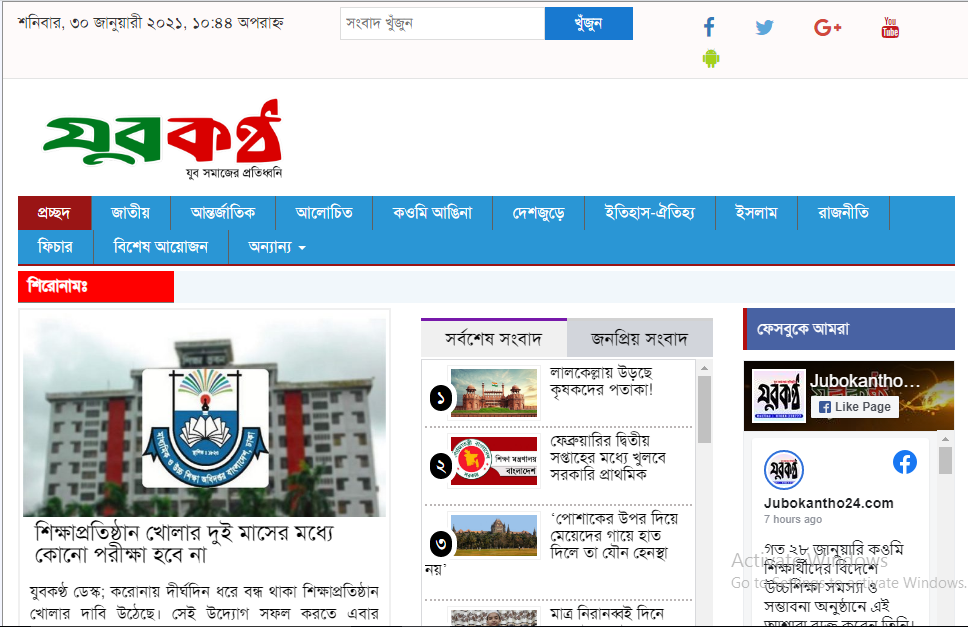The image size is (968, 627).
Task: Click the যুবকণ্ঠ site logo
Action: pyautogui.click(x=163, y=140)
